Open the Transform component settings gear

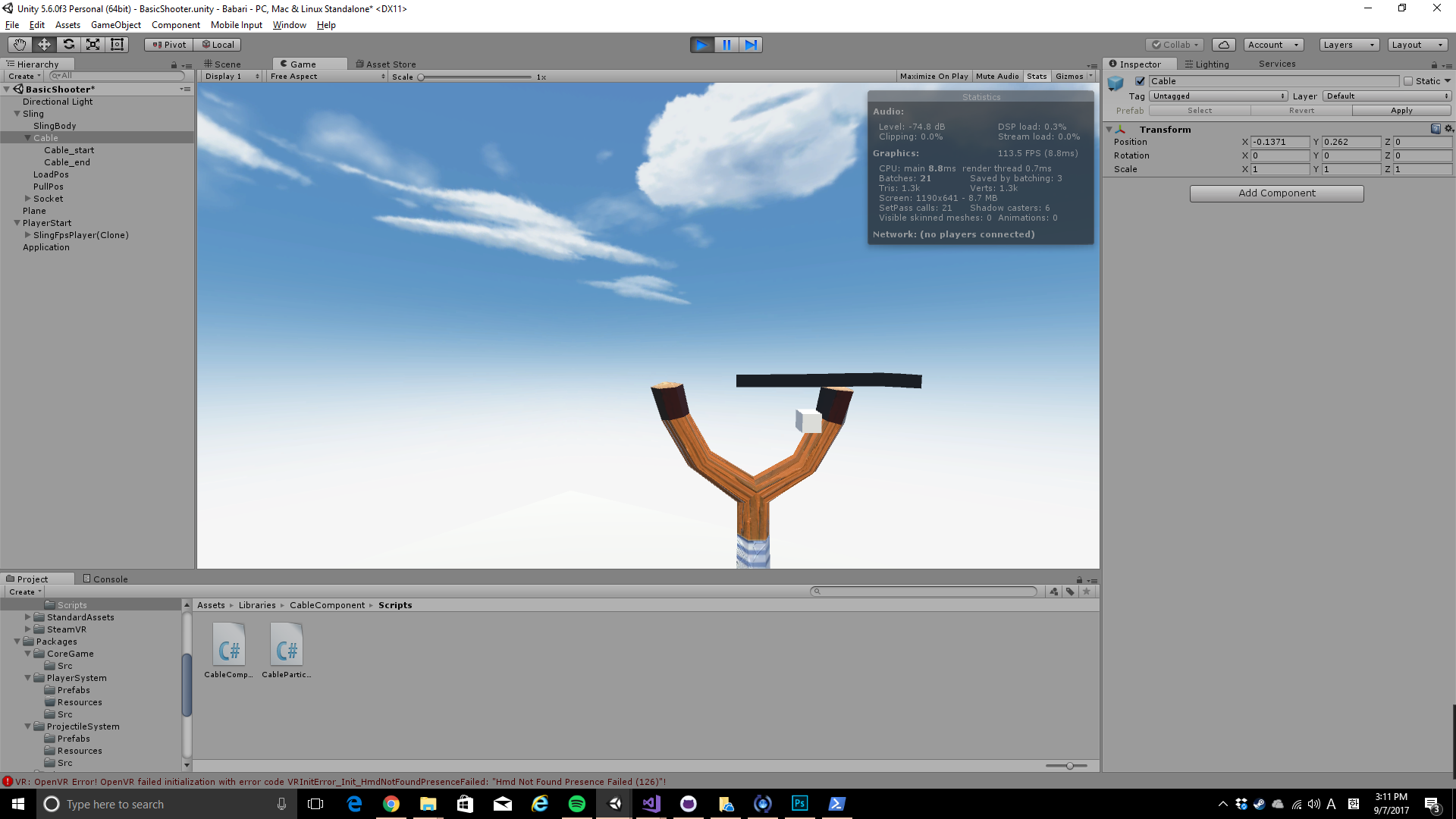click(1449, 129)
